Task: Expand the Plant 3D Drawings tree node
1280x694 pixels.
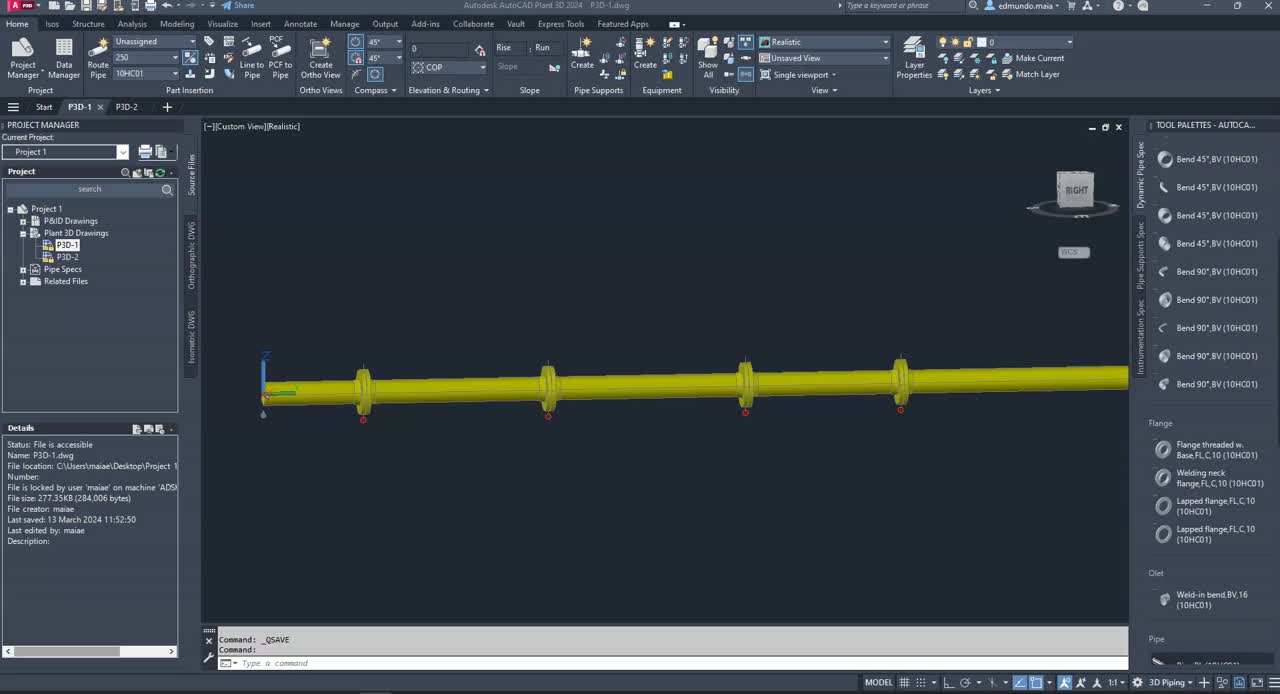Action: [x=22, y=233]
